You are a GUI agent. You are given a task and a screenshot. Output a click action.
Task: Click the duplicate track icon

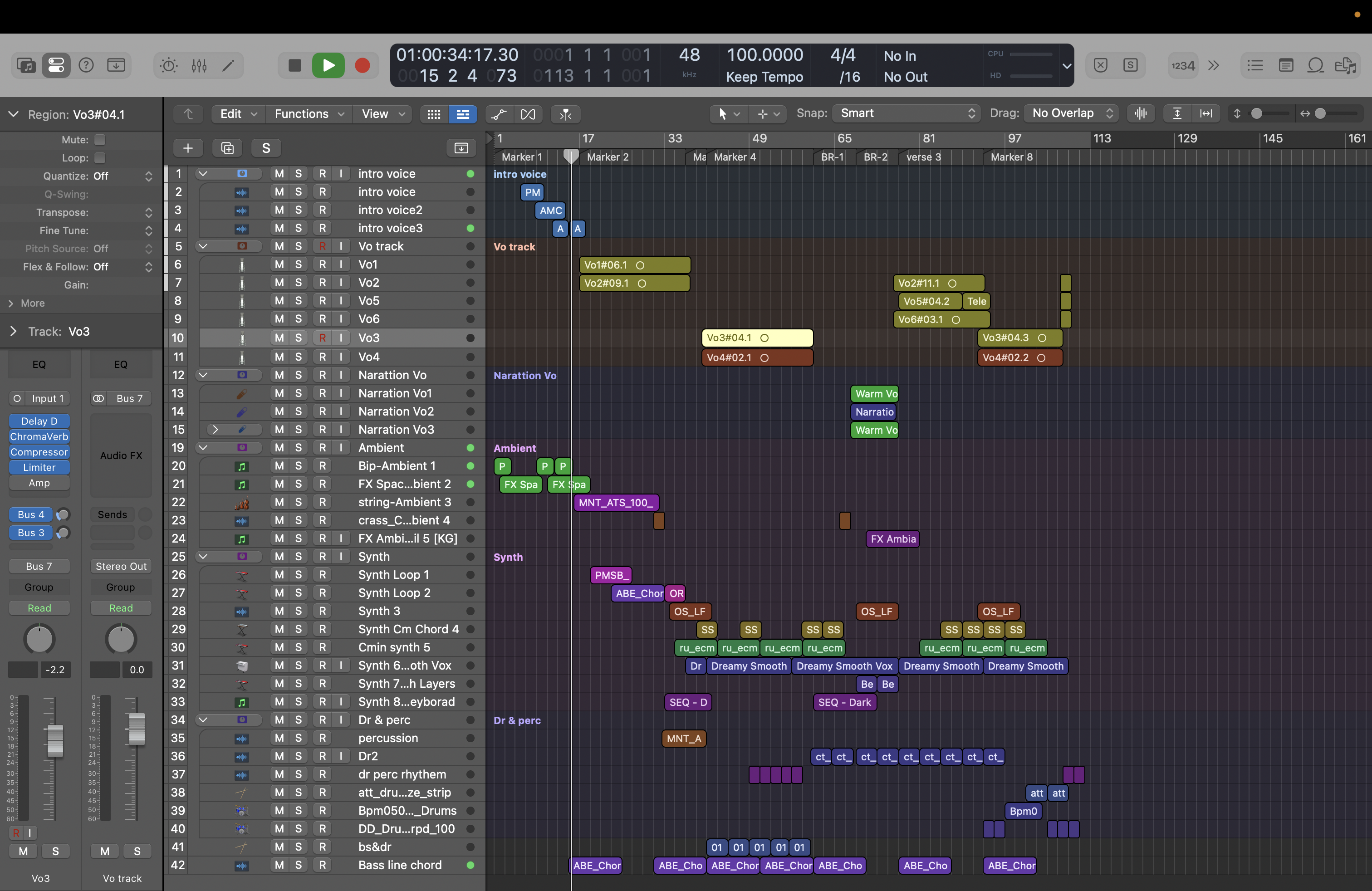pyautogui.click(x=227, y=148)
